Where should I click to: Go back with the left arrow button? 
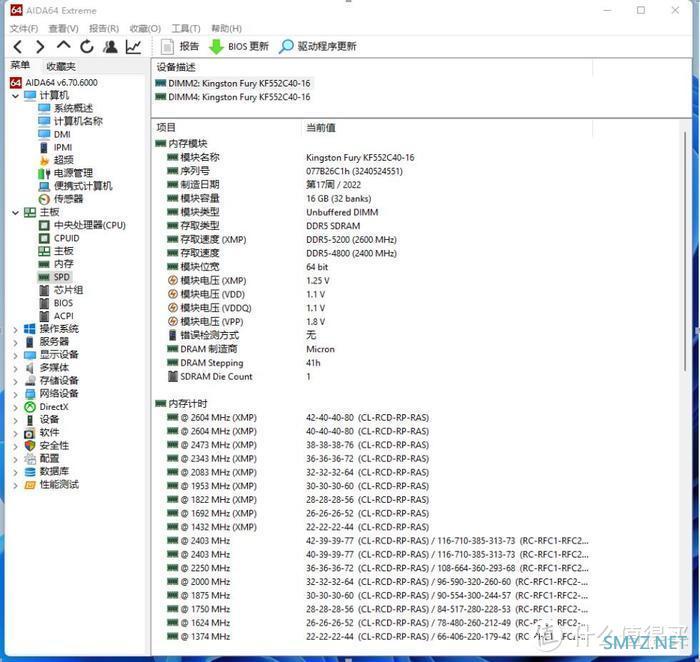(18, 46)
